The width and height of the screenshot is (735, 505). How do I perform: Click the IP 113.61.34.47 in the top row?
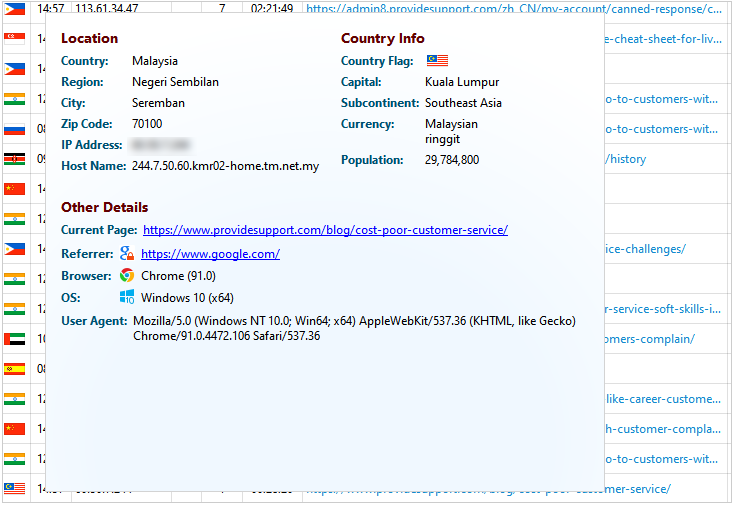(x=106, y=8)
